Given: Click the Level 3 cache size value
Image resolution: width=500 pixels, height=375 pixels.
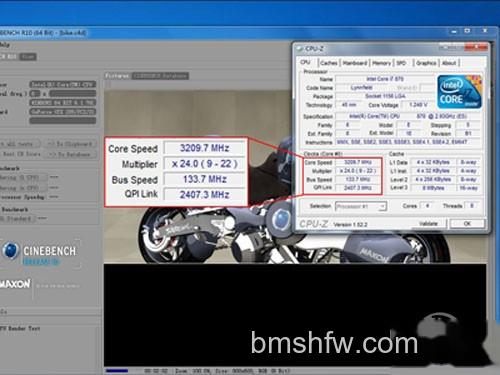Looking at the screenshot, I should click(x=433, y=188).
